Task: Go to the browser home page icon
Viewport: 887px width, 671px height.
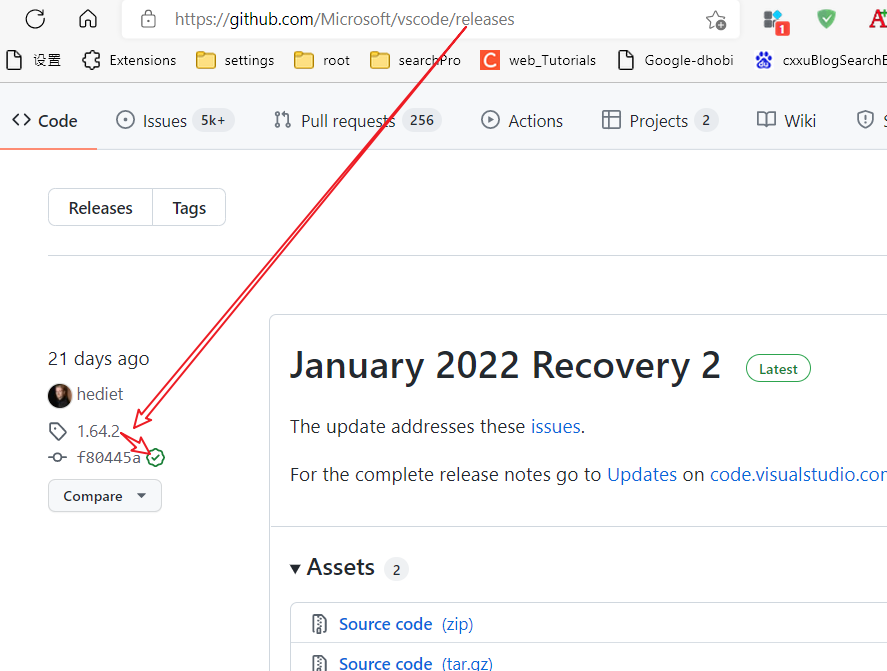Action: point(88,19)
